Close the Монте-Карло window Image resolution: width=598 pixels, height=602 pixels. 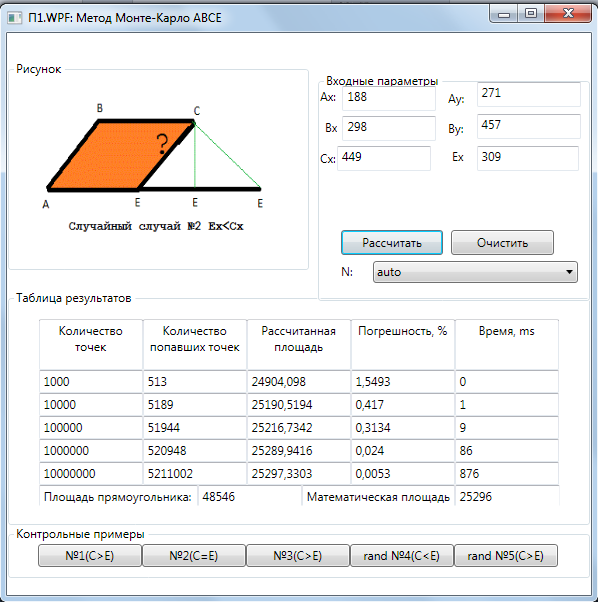(x=568, y=14)
